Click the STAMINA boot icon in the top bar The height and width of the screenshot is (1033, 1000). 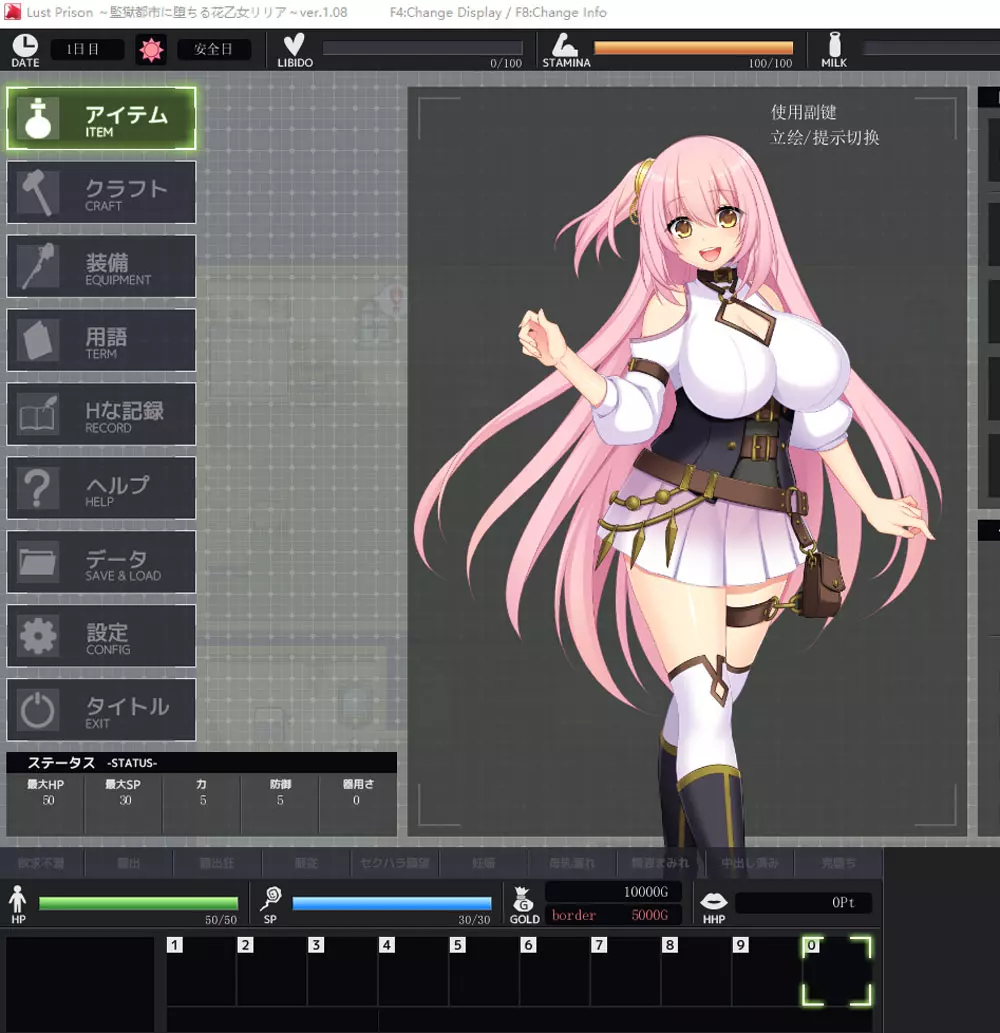pyautogui.click(x=565, y=44)
